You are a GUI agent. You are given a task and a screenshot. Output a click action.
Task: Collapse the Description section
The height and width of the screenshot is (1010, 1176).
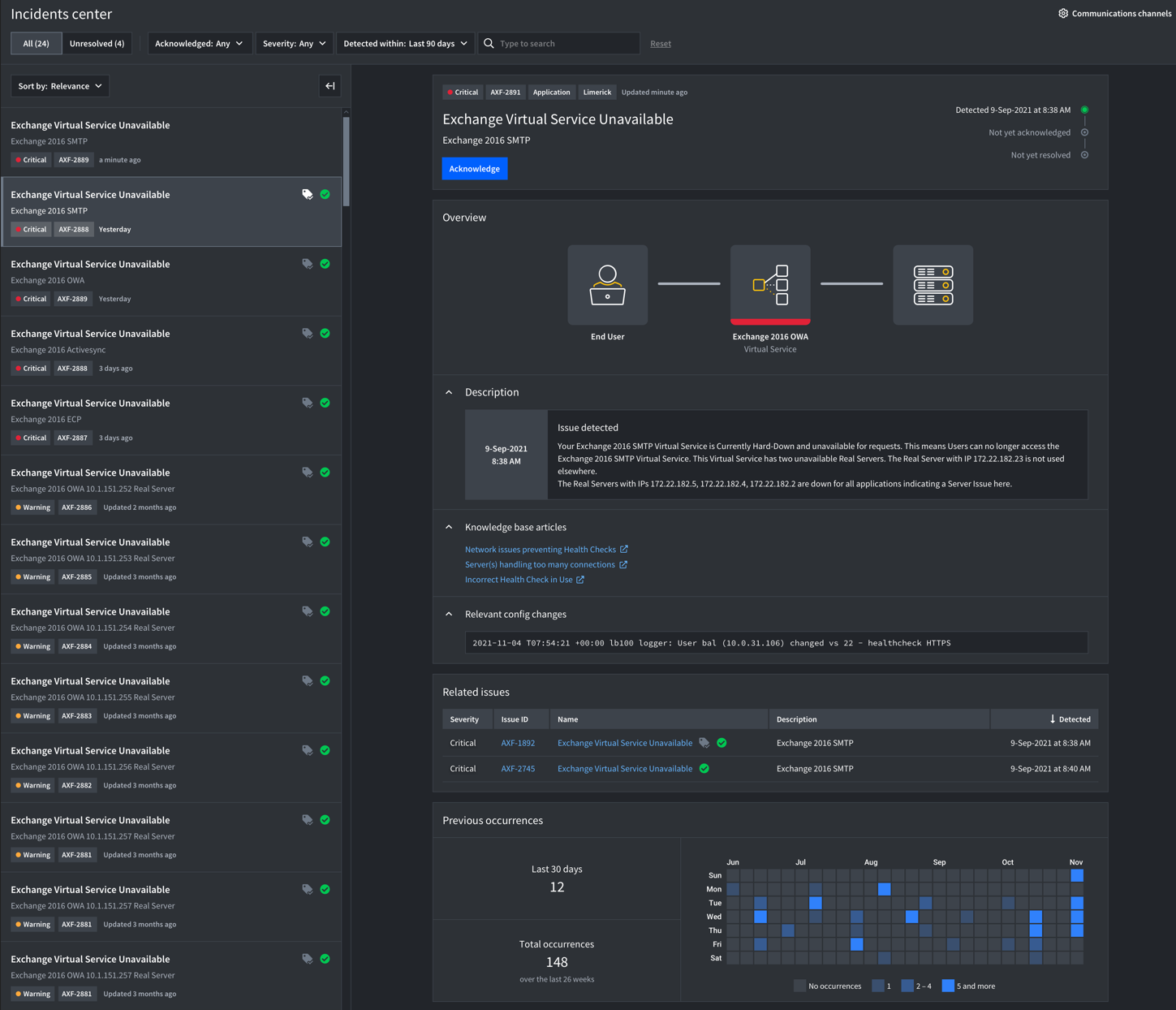tap(449, 392)
